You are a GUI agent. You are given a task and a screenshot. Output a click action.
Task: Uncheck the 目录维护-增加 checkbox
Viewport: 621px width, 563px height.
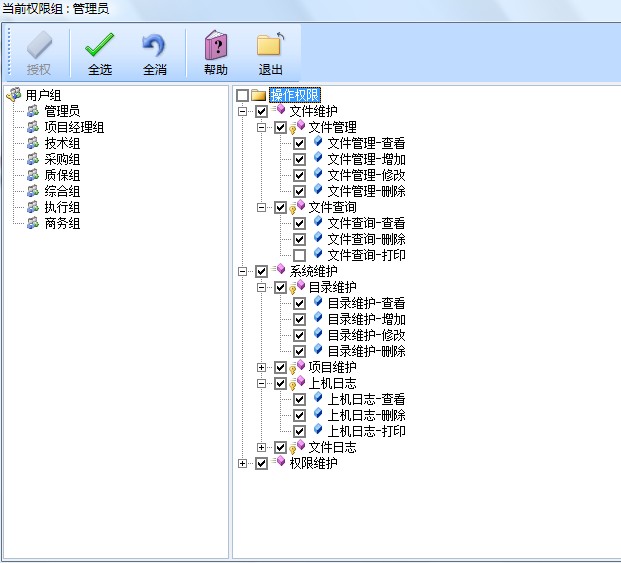point(299,319)
